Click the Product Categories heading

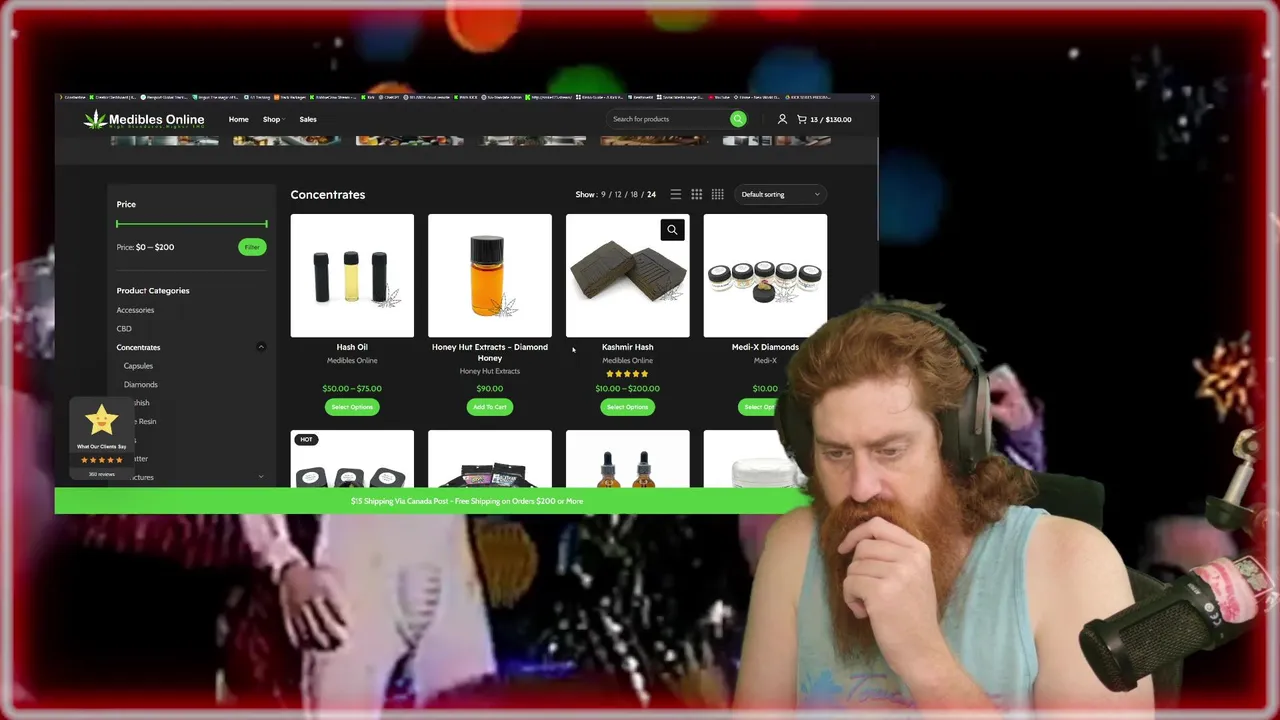click(x=153, y=291)
